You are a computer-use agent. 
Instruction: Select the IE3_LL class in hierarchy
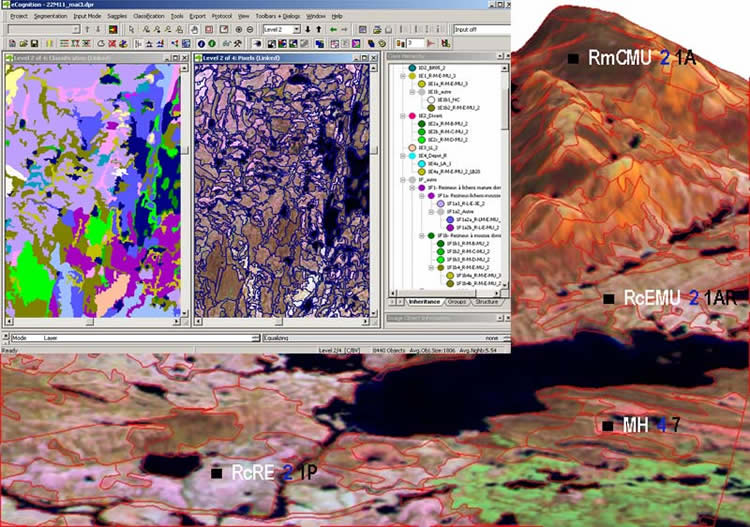[x=429, y=148]
